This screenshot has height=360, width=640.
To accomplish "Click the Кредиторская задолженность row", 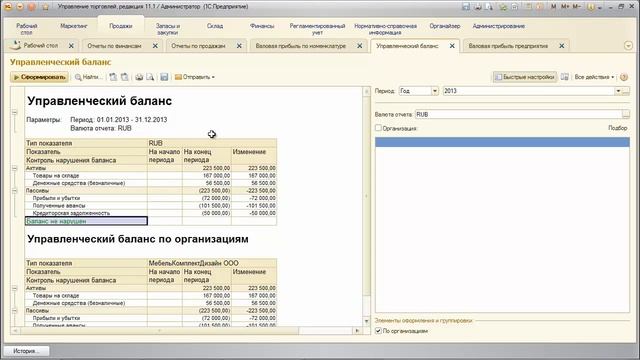I will click(151, 213).
